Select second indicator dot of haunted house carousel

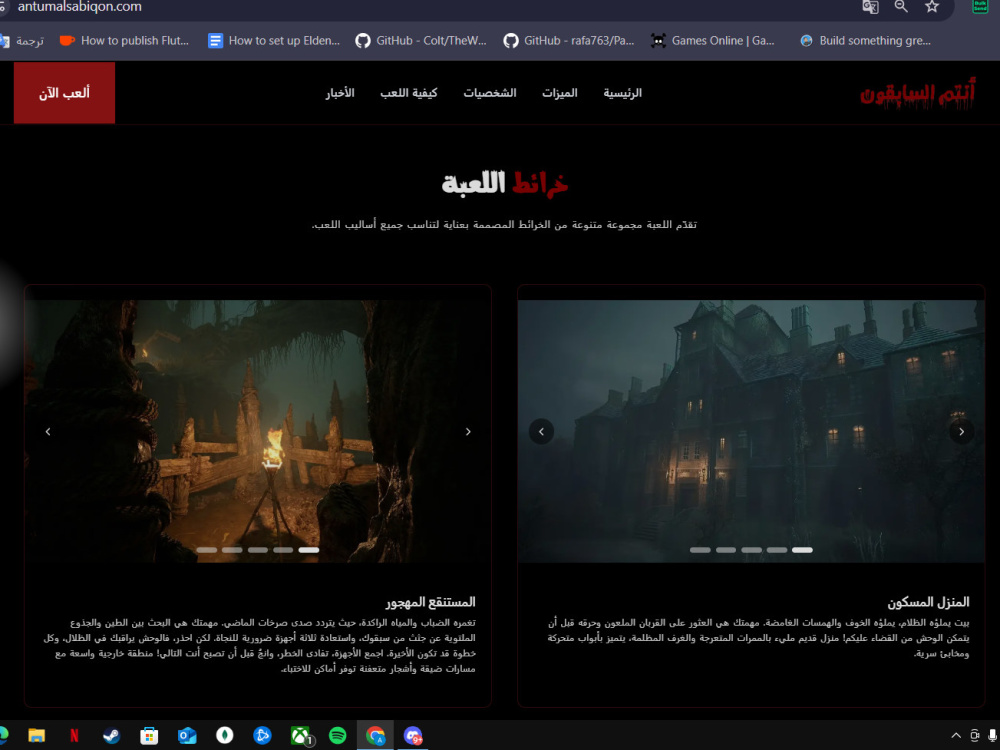point(726,550)
